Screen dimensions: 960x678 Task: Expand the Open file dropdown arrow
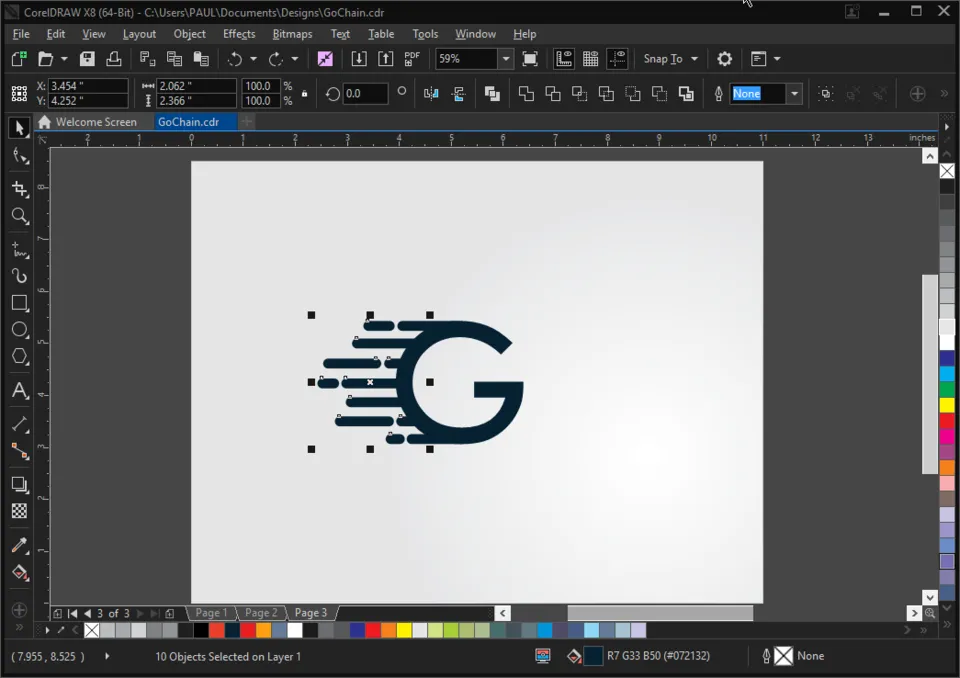64,59
